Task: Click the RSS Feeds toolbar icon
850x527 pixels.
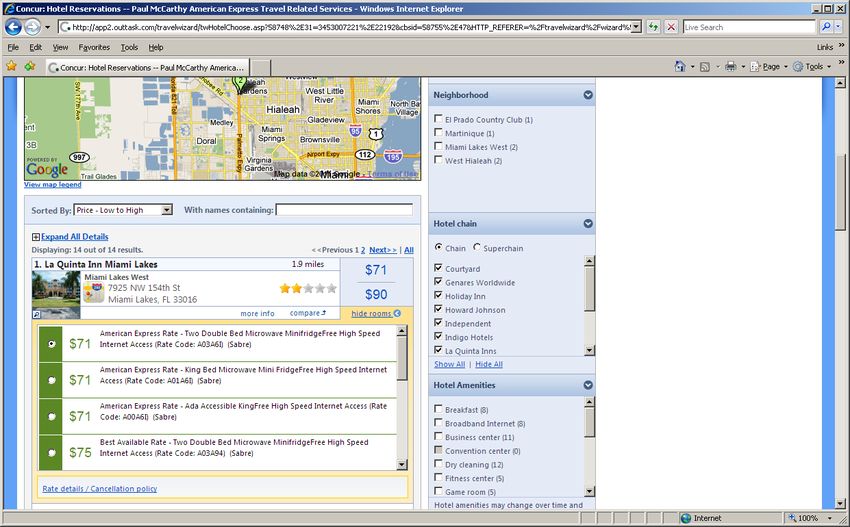Action: (705, 67)
